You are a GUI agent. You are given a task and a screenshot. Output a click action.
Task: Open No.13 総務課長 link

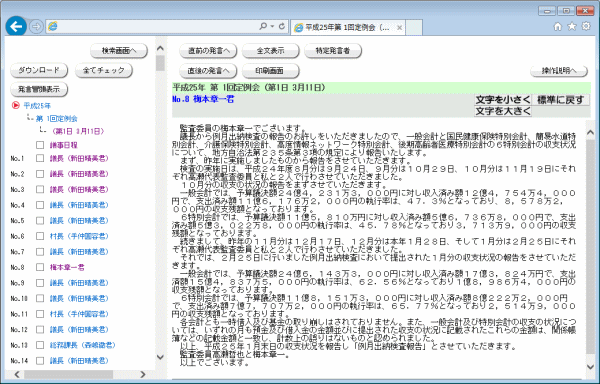[x=83, y=345]
